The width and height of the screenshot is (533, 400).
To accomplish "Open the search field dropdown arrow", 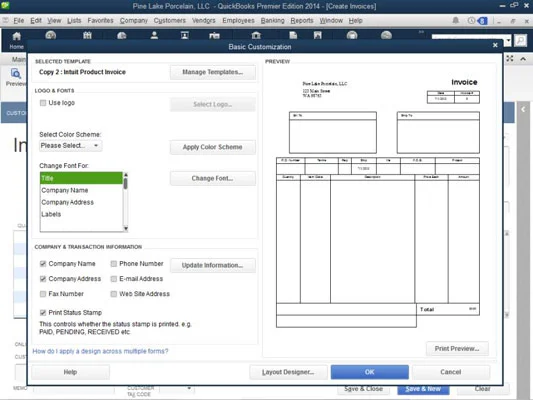I will (509, 40).
